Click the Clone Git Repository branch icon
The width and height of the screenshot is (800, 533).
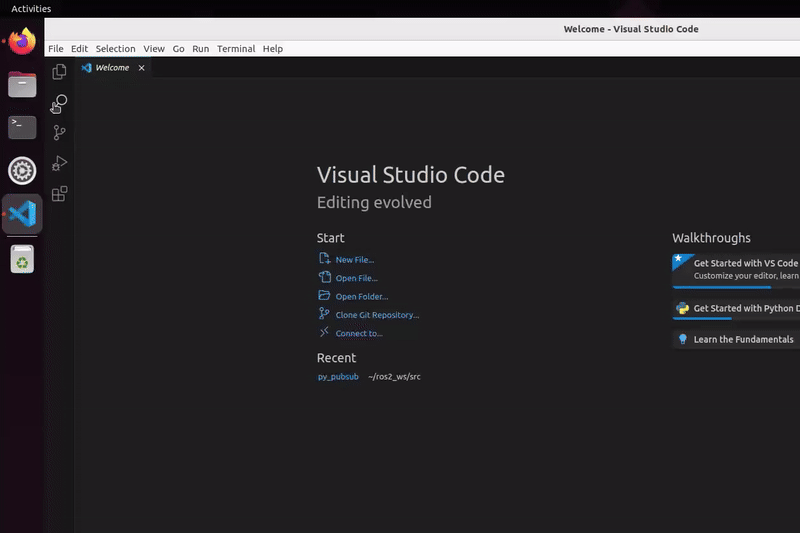[x=324, y=313]
